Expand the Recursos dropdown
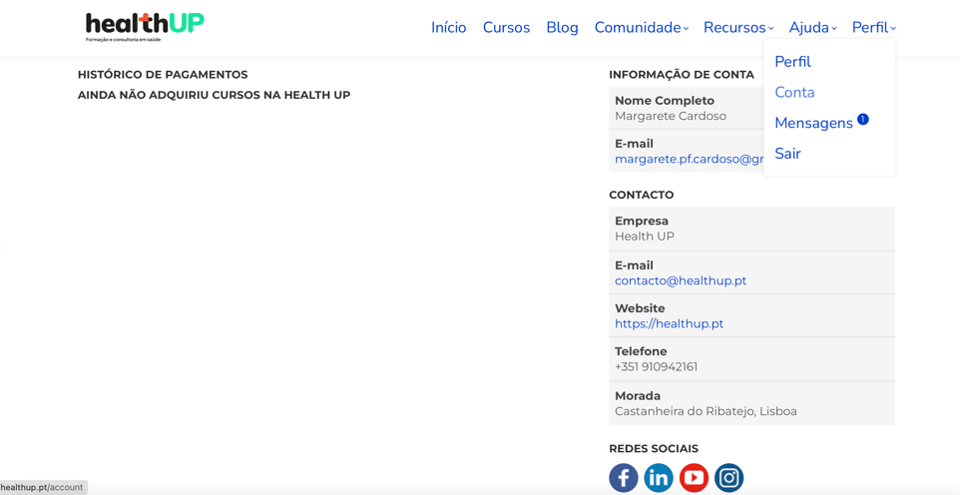This screenshot has width=962, height=495. coord(738,28)
